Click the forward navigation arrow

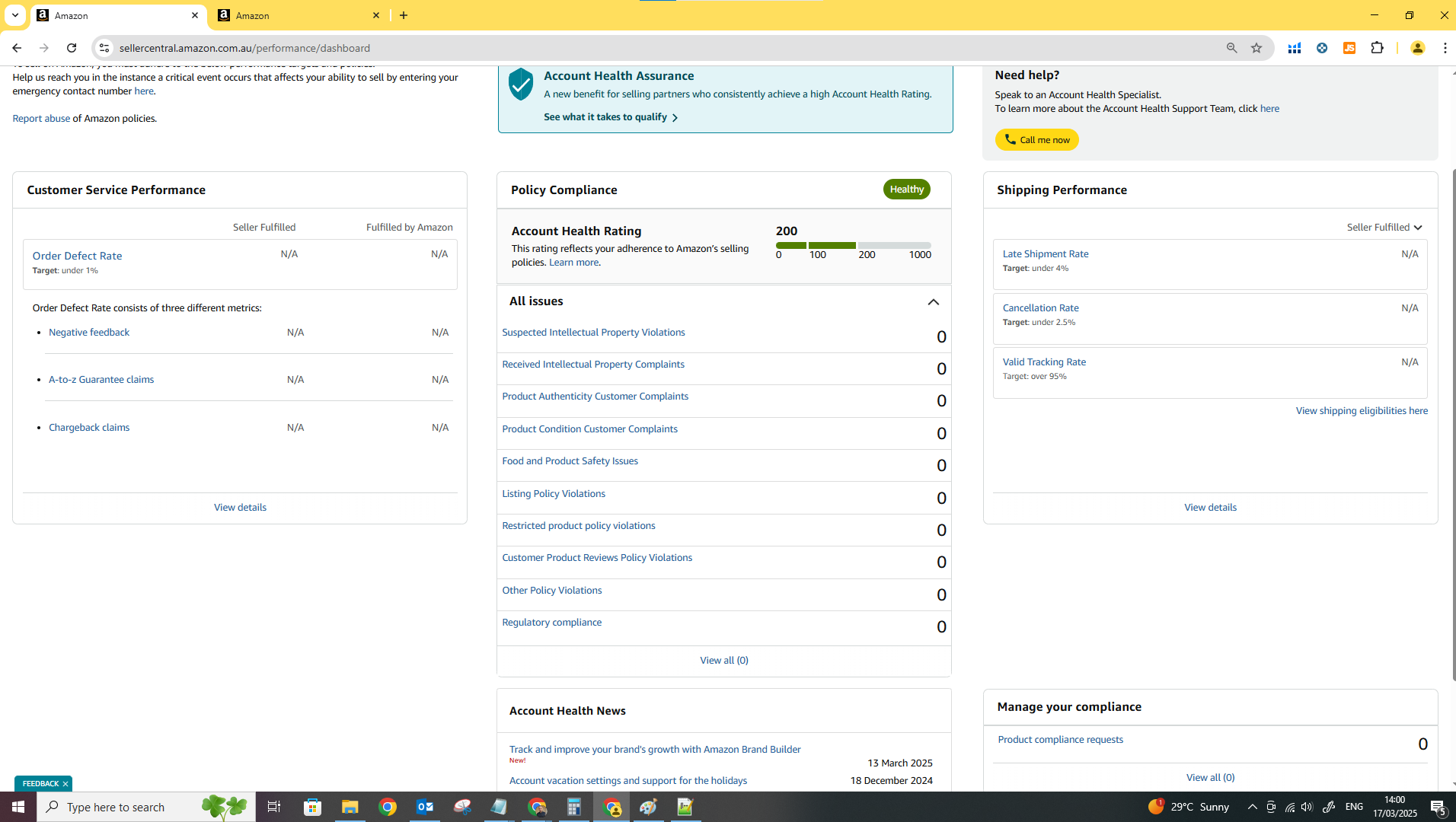pos(44,48)
